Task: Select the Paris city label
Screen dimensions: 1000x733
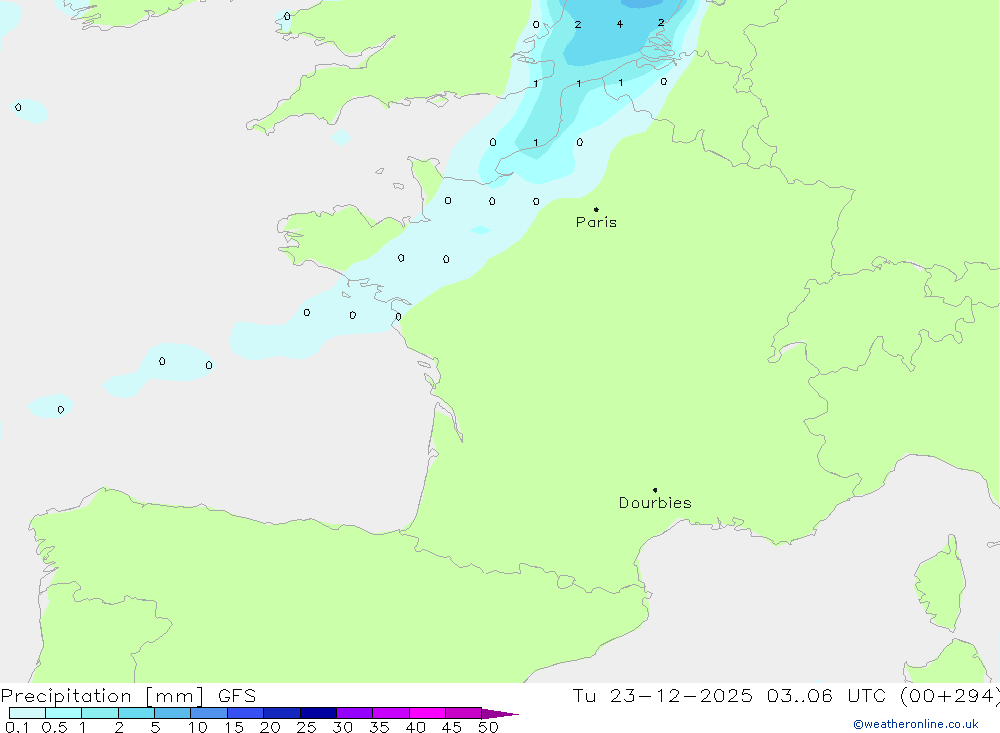Action: pyautogui.click(x=596, y=222)
